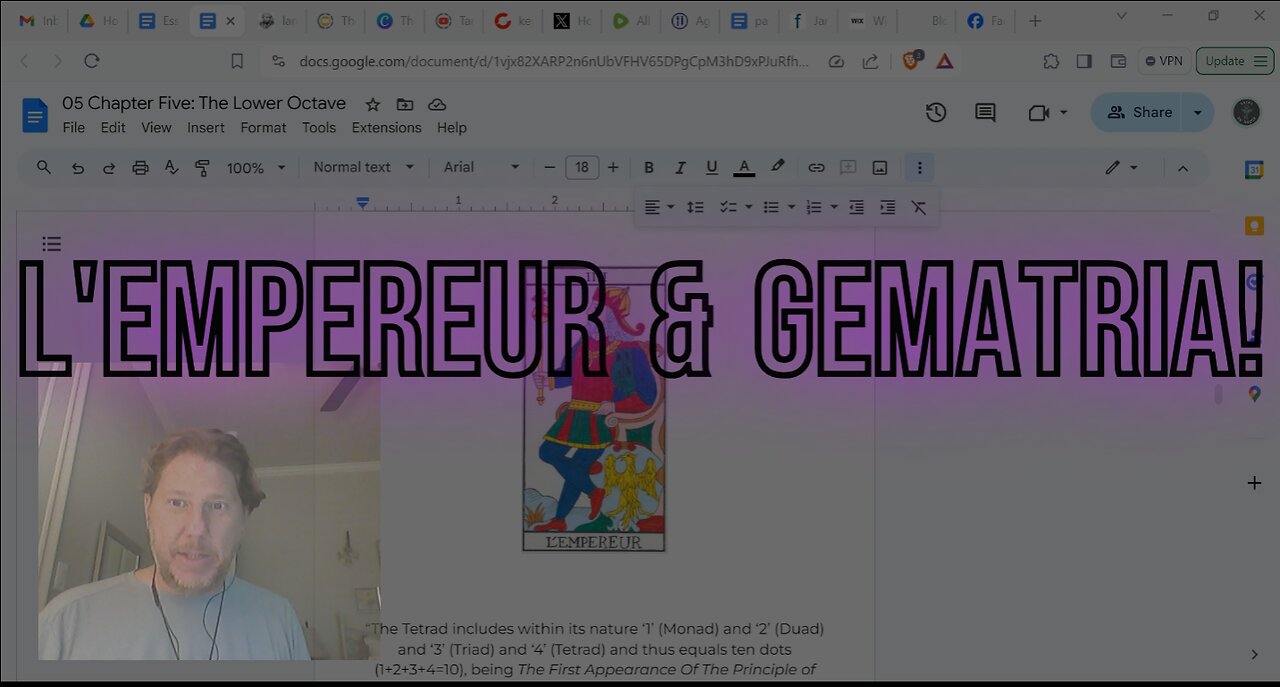Star the document
The image size is (1280, 687).
(372, 104)
